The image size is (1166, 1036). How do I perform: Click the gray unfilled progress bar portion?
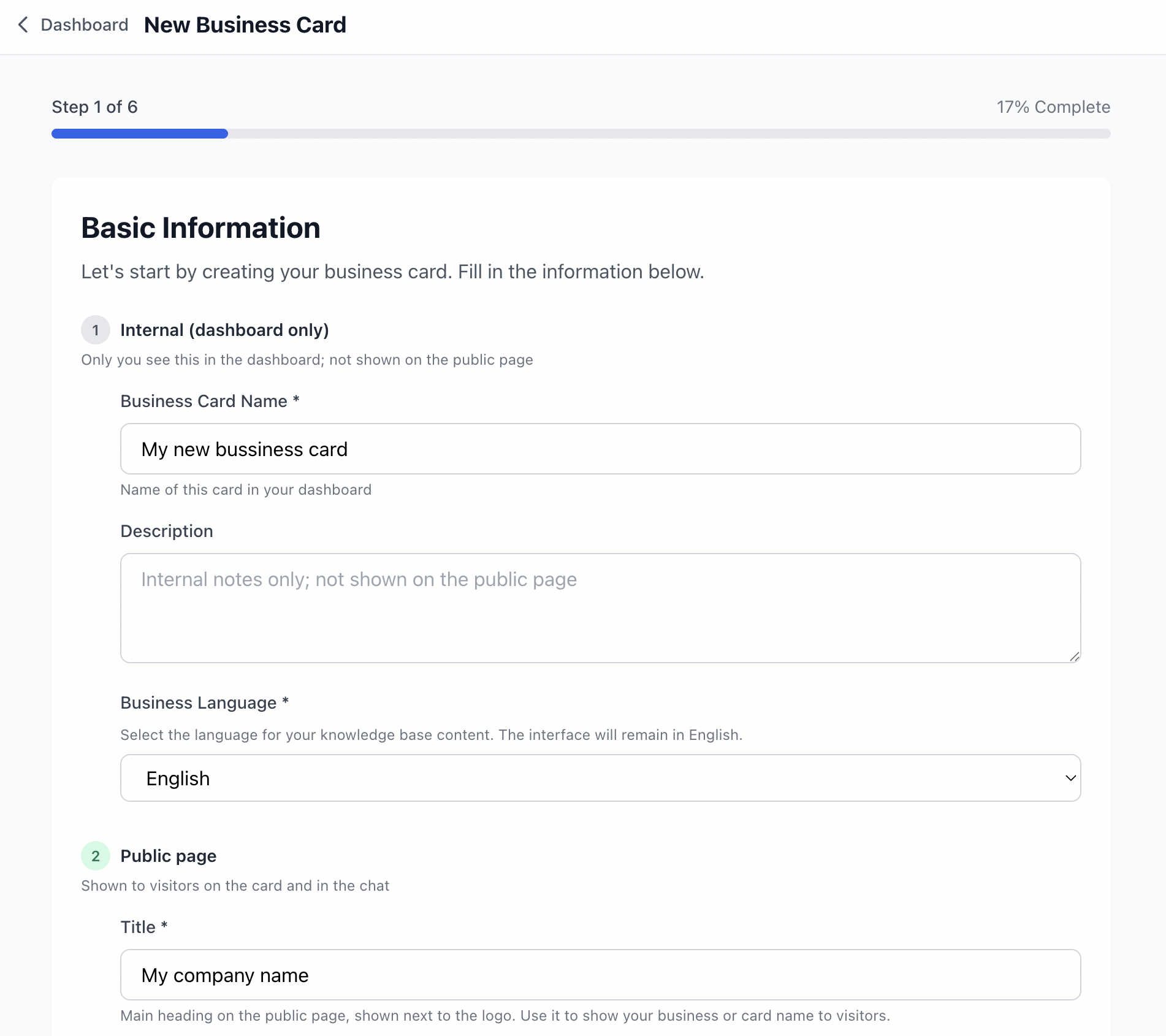(668, 134)
